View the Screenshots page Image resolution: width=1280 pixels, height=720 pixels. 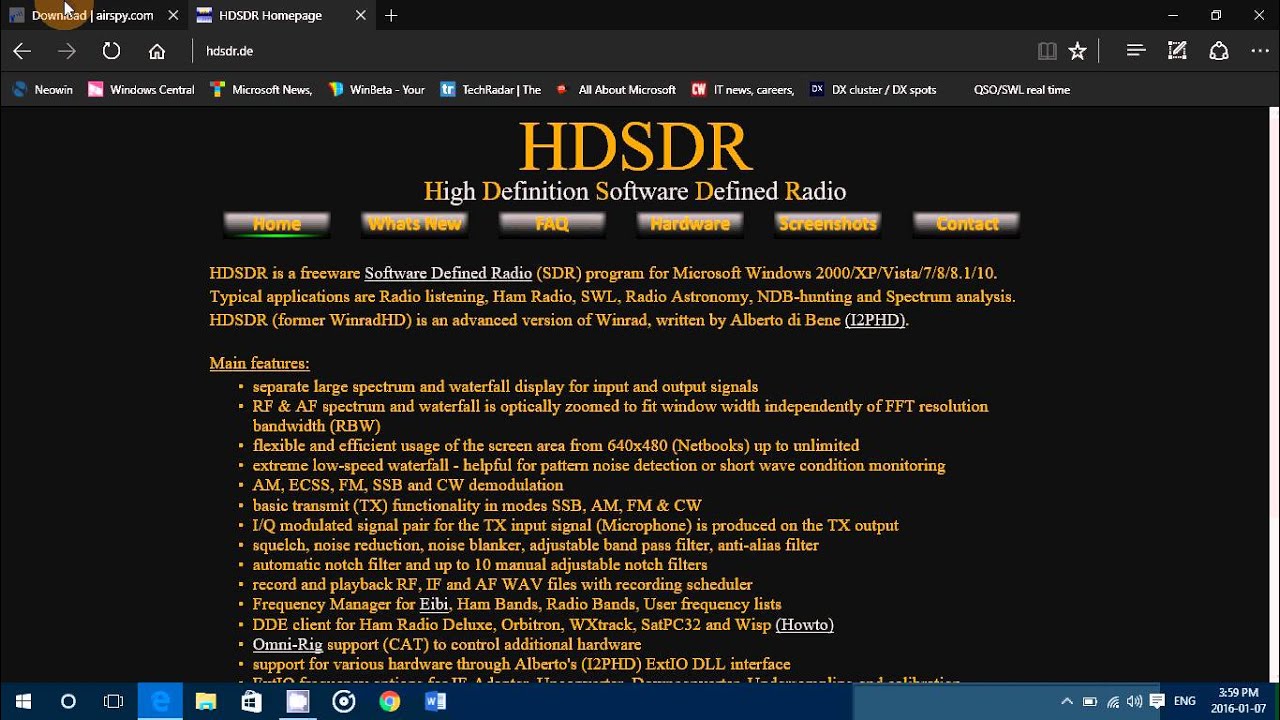tap(828, 224)
